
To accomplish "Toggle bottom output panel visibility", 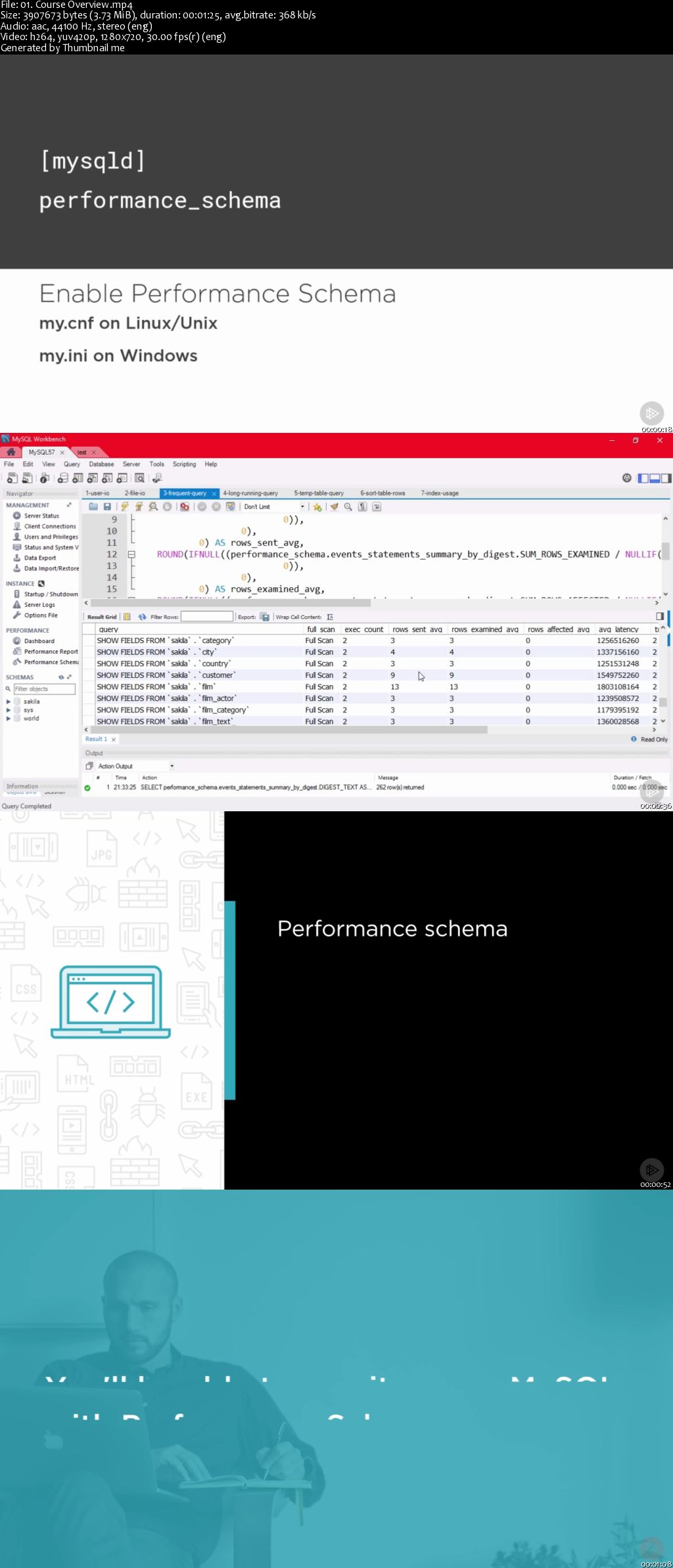I will click(655, 478).
